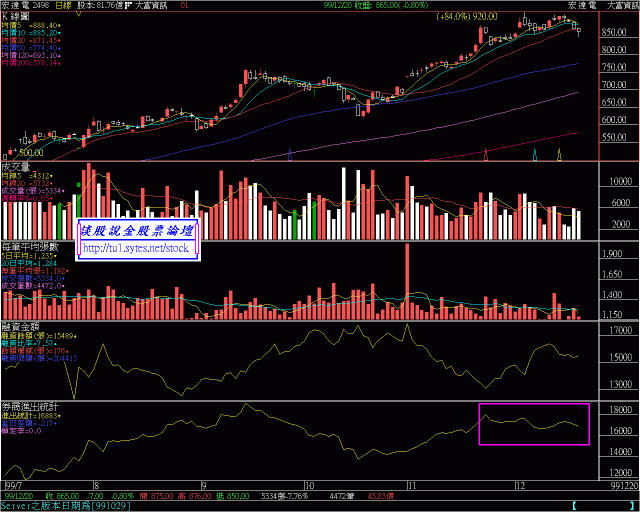Image resolution: width=640 pixels, height=512 pixels.
Task: Click the 850.00 price axis label
Action: coord(614,32)
